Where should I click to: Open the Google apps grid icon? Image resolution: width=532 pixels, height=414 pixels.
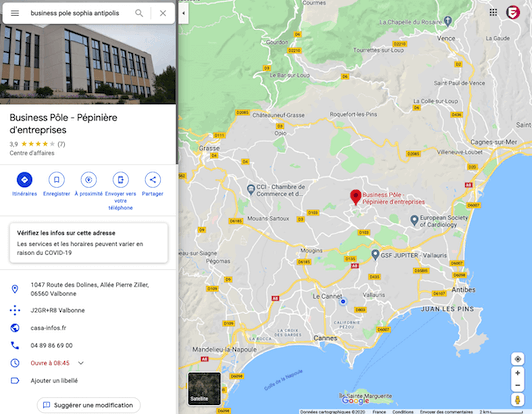coord(493,13)
